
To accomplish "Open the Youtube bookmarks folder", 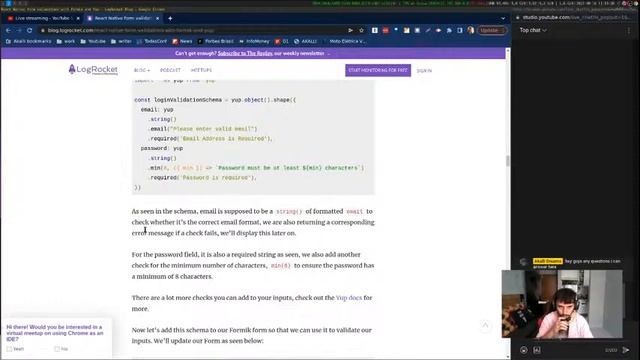I will tap(93, 41).
